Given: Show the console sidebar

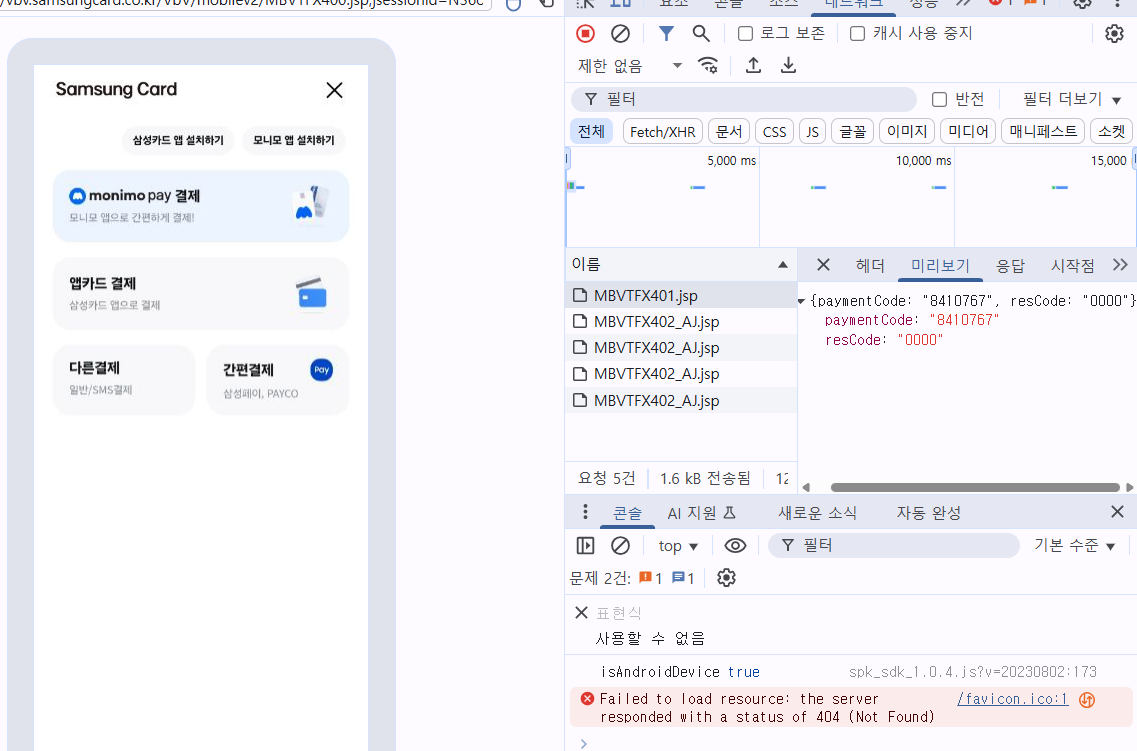Looking at the screenshot, I should (x=585, y=545).
